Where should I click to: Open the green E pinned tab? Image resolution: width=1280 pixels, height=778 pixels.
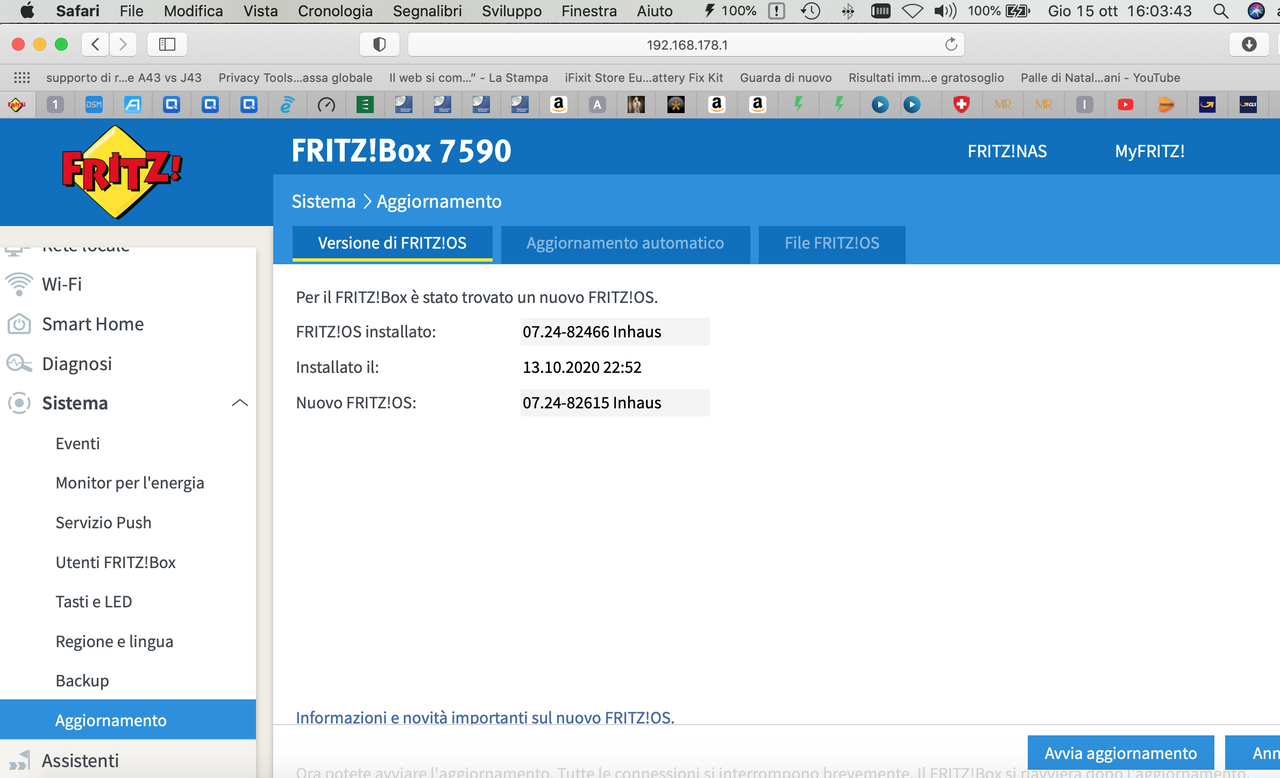point(365,104)
